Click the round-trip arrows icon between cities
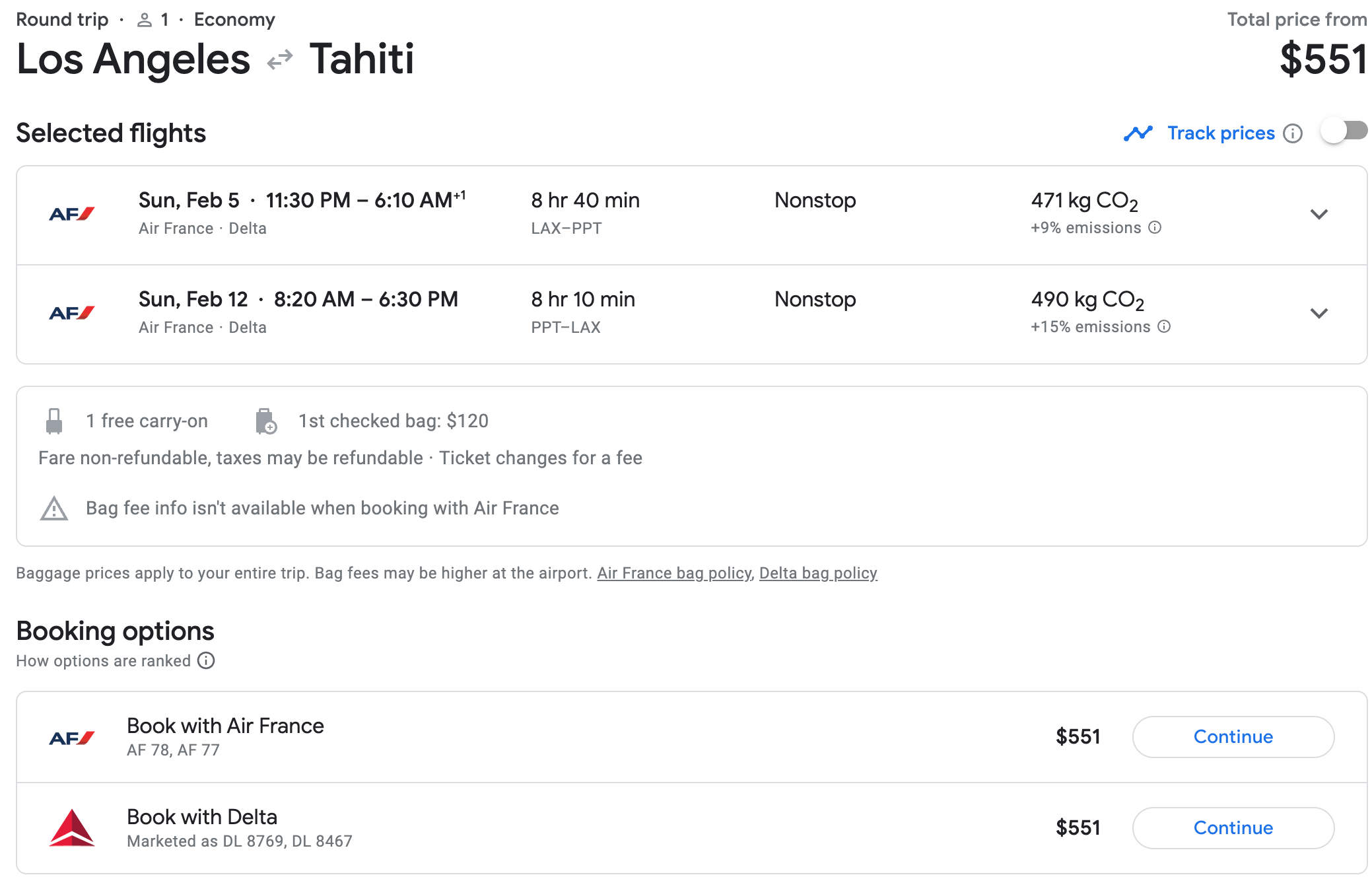 tap(280, 60)
